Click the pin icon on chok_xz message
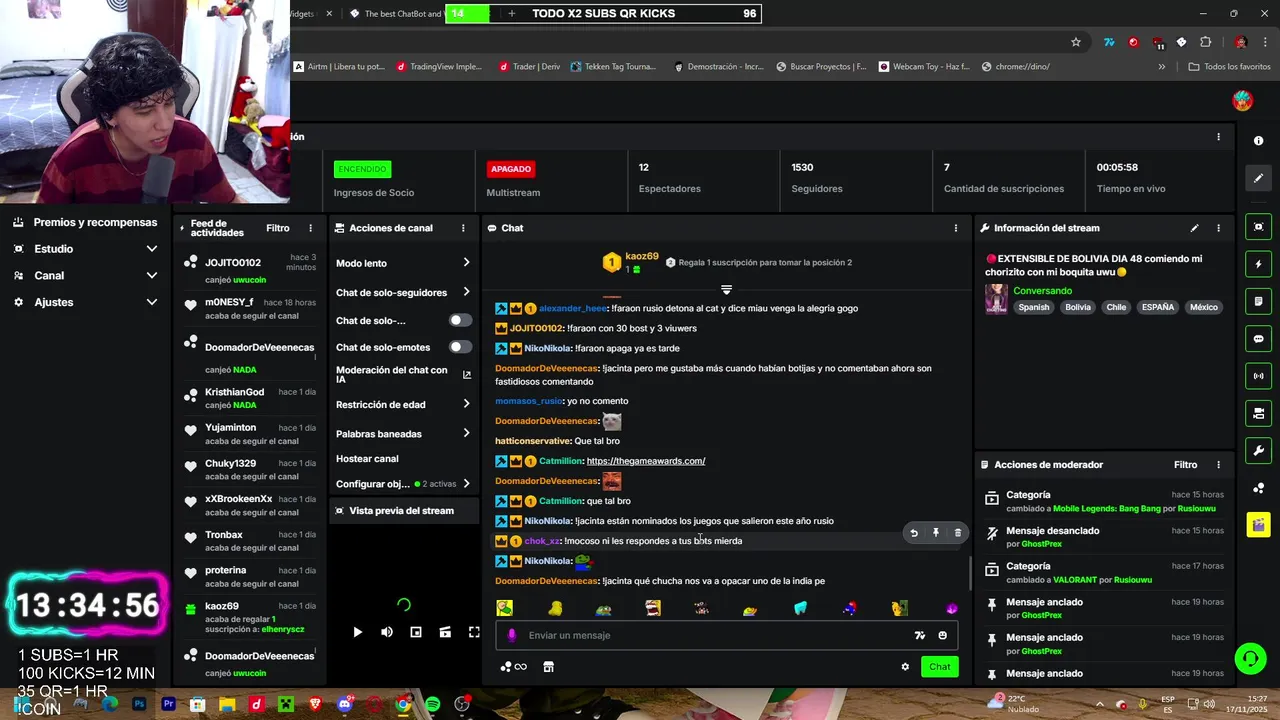This screenshot has height=720, width=1280. (936, 533)
